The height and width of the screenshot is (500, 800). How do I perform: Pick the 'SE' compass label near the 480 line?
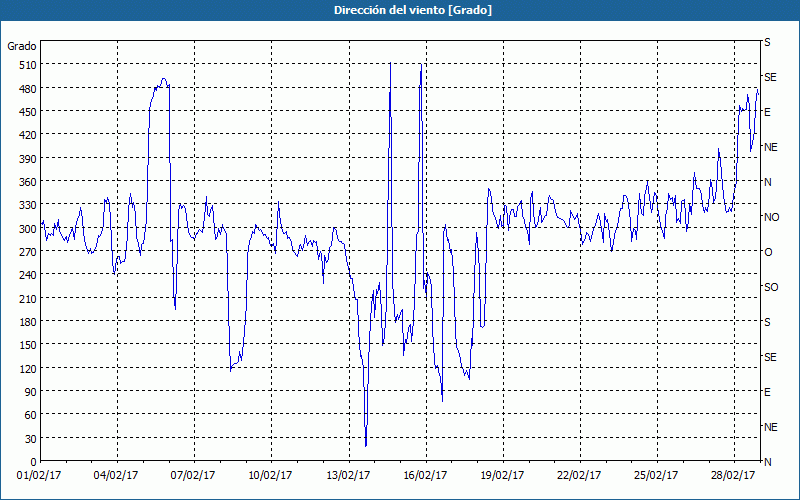tap(770, 77)
